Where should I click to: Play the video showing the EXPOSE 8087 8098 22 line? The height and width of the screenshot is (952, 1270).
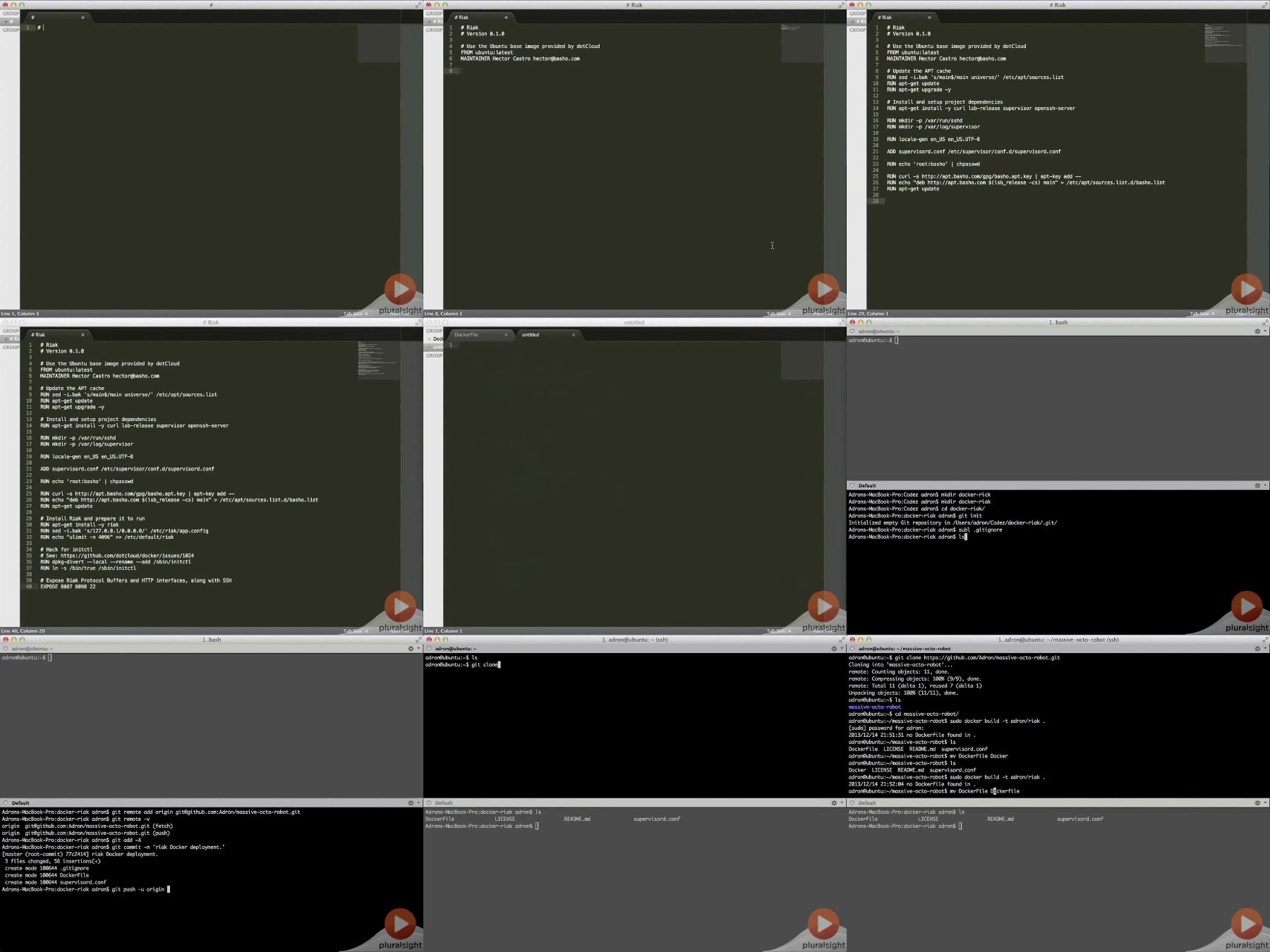pos(400,606)
